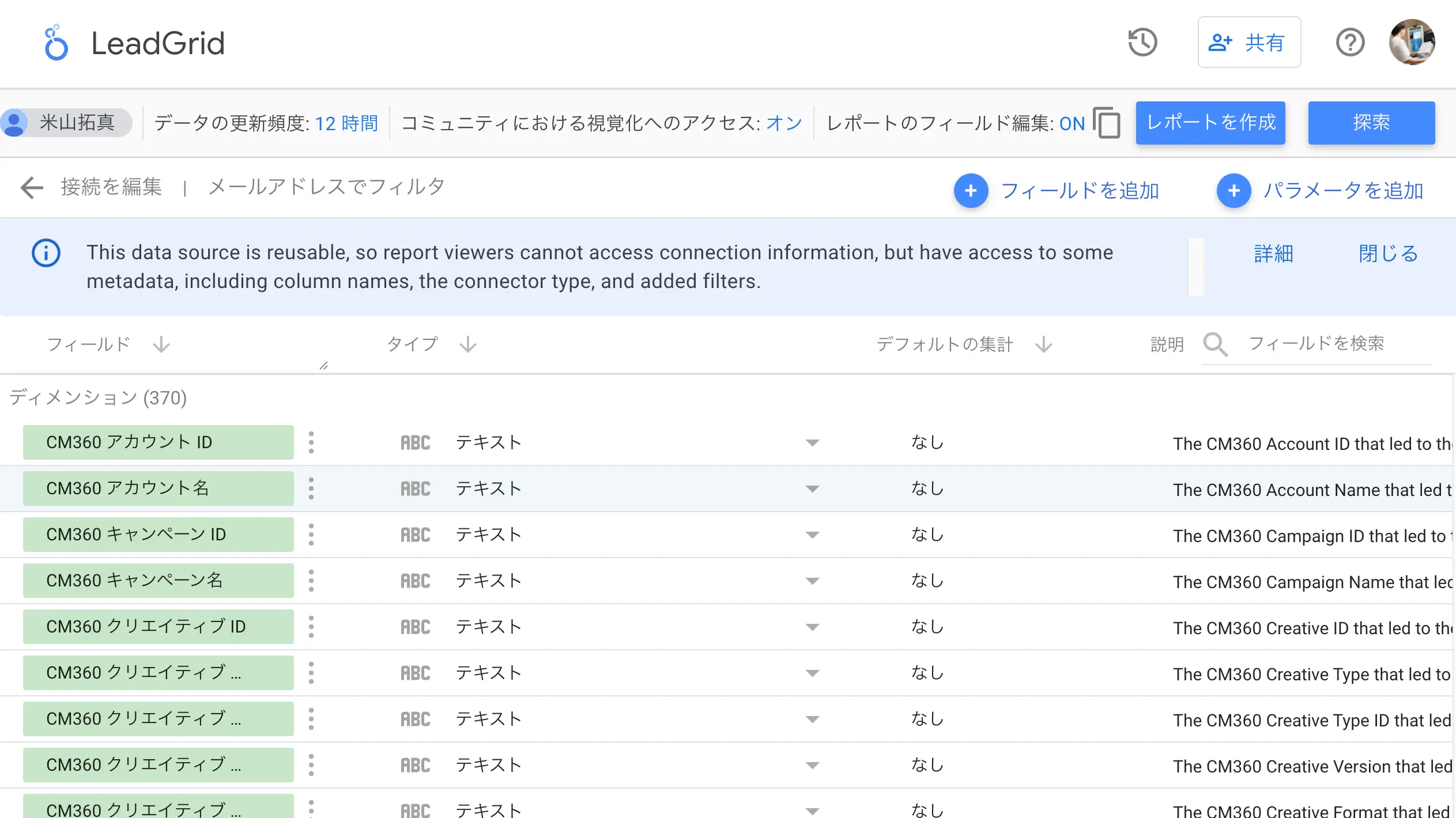Click the 共有 share button
The height and width of the screenshot is (818, 1456).
point(1249,42)
